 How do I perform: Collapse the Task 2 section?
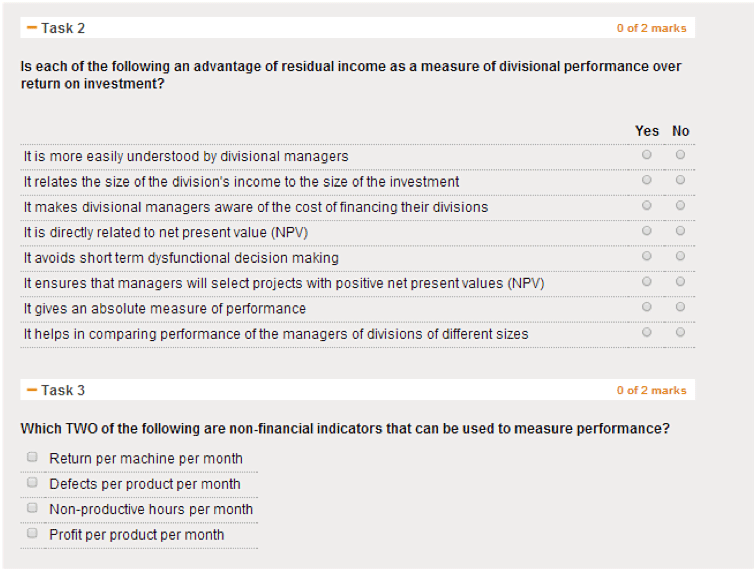[x=32, y=28]
